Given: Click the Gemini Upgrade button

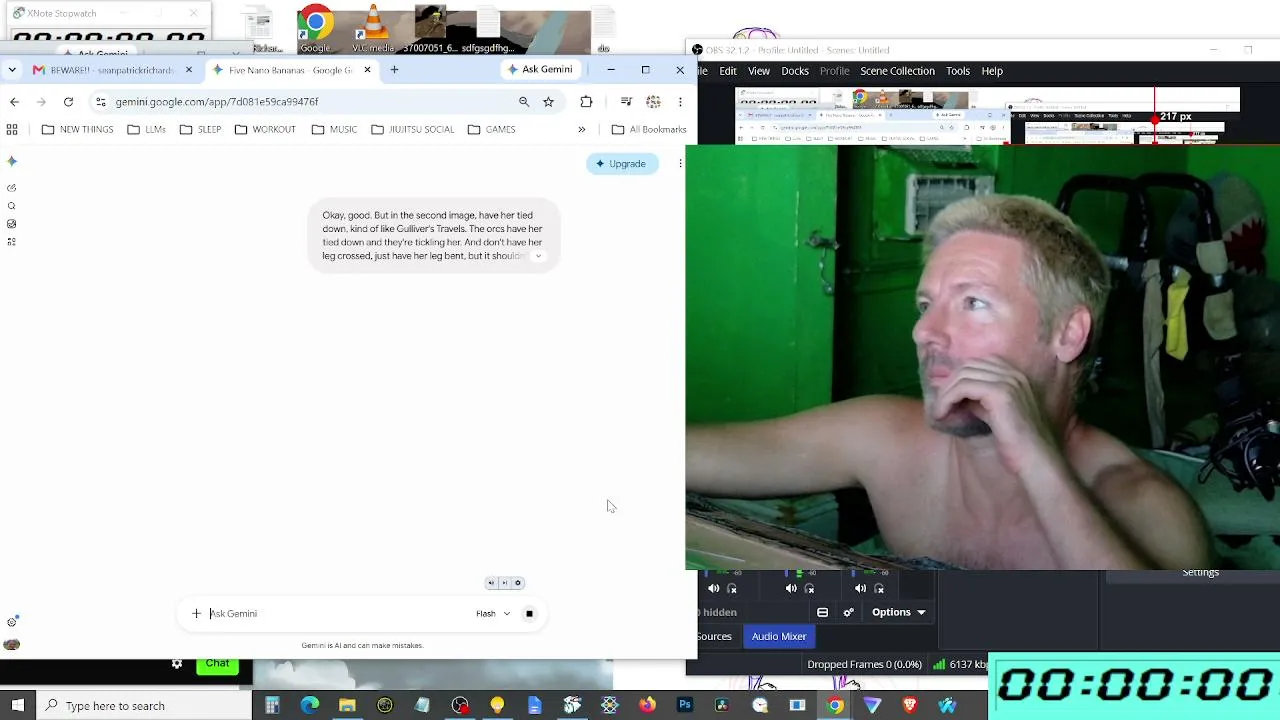Looking at the screenshot, I should coord(621,164).
